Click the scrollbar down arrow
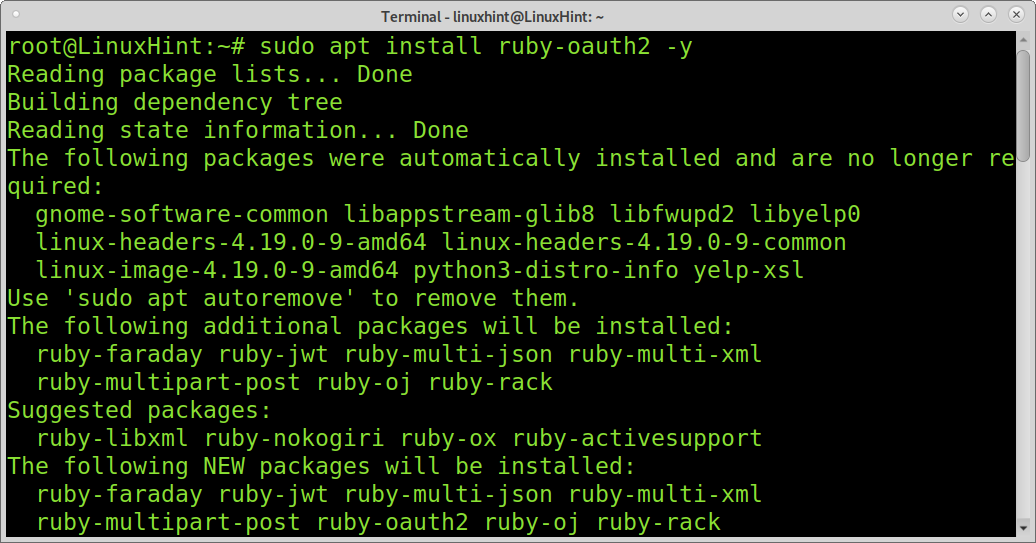Screen dimensions: 1036x543 1023,528
